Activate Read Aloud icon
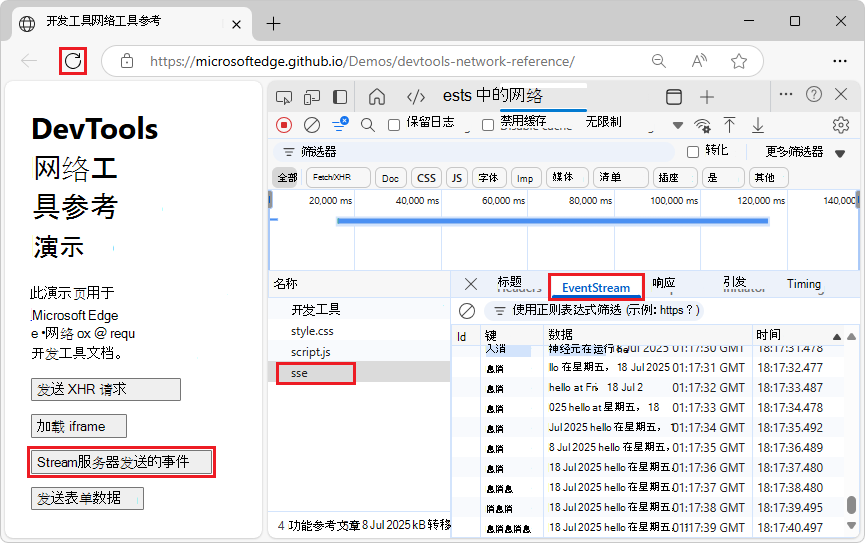 pos(699,61)
